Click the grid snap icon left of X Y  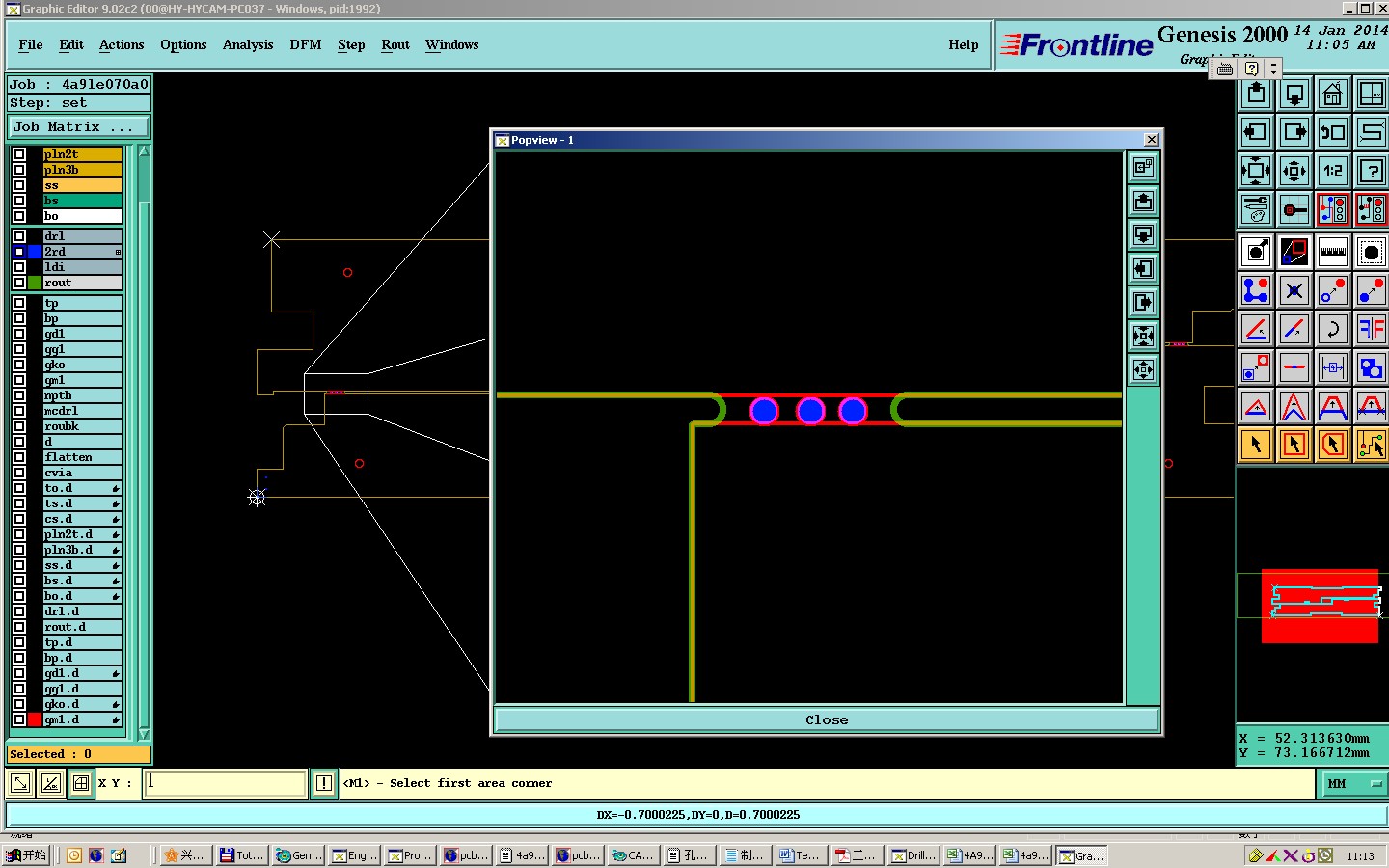(81, 783)
